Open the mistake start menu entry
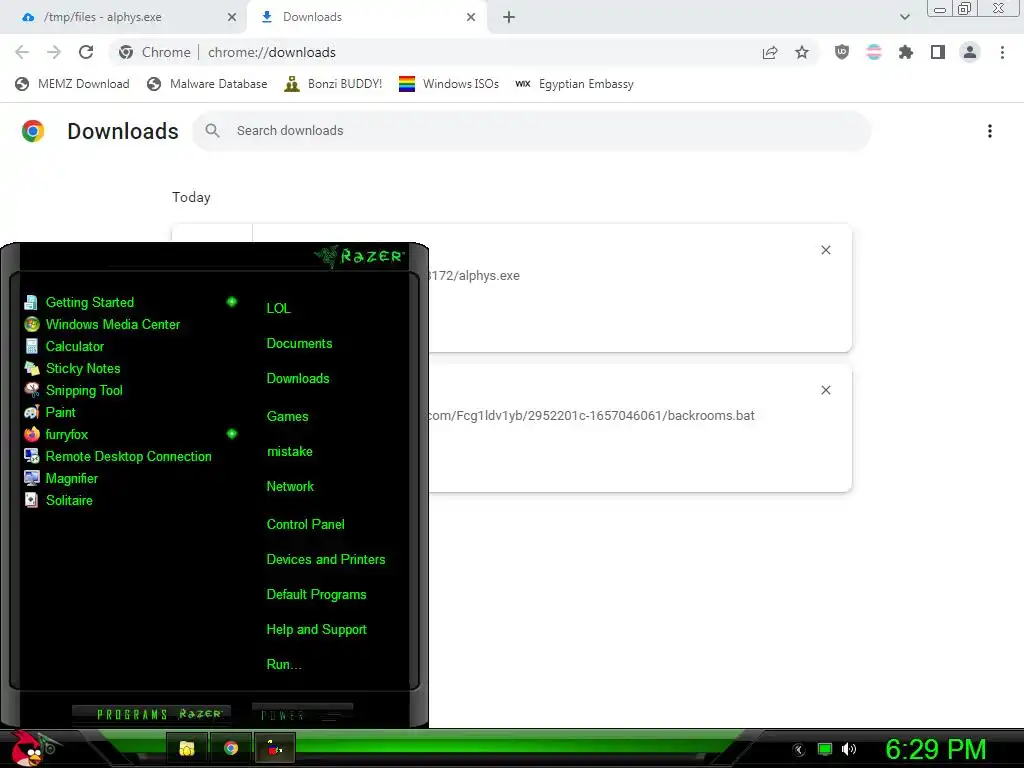This screenshot has width=1024, height=768. click(x=290, y=452)
